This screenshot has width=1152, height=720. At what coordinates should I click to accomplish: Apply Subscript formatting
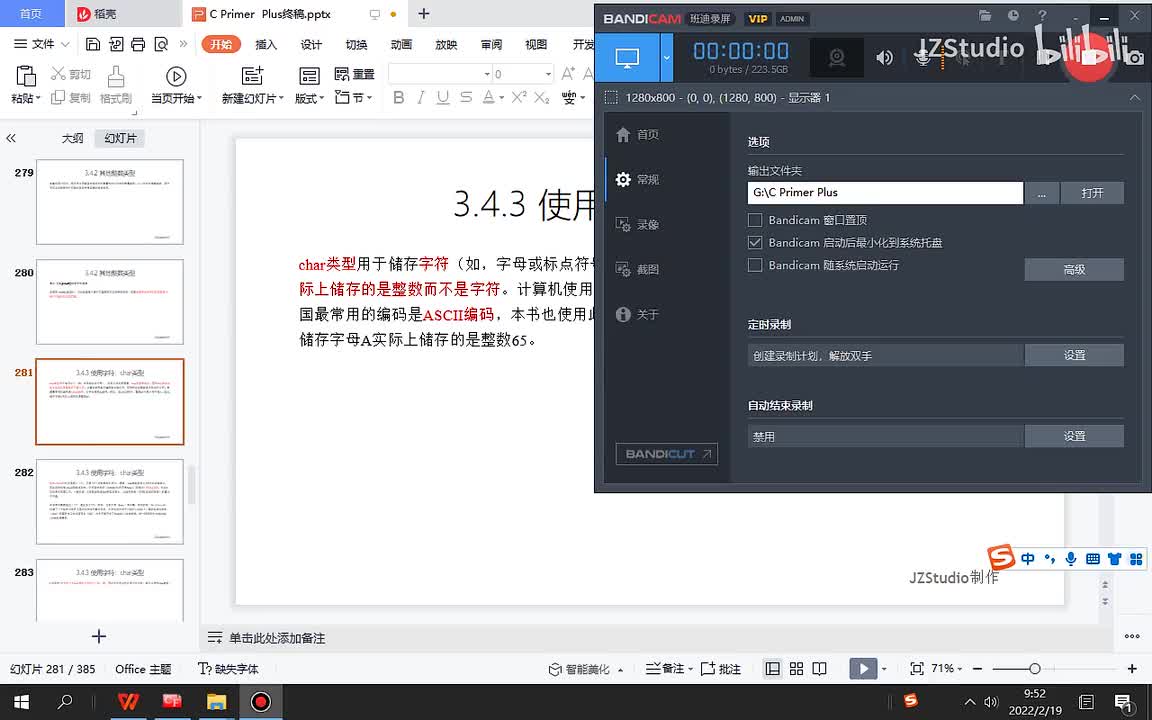tap(542, 97)
